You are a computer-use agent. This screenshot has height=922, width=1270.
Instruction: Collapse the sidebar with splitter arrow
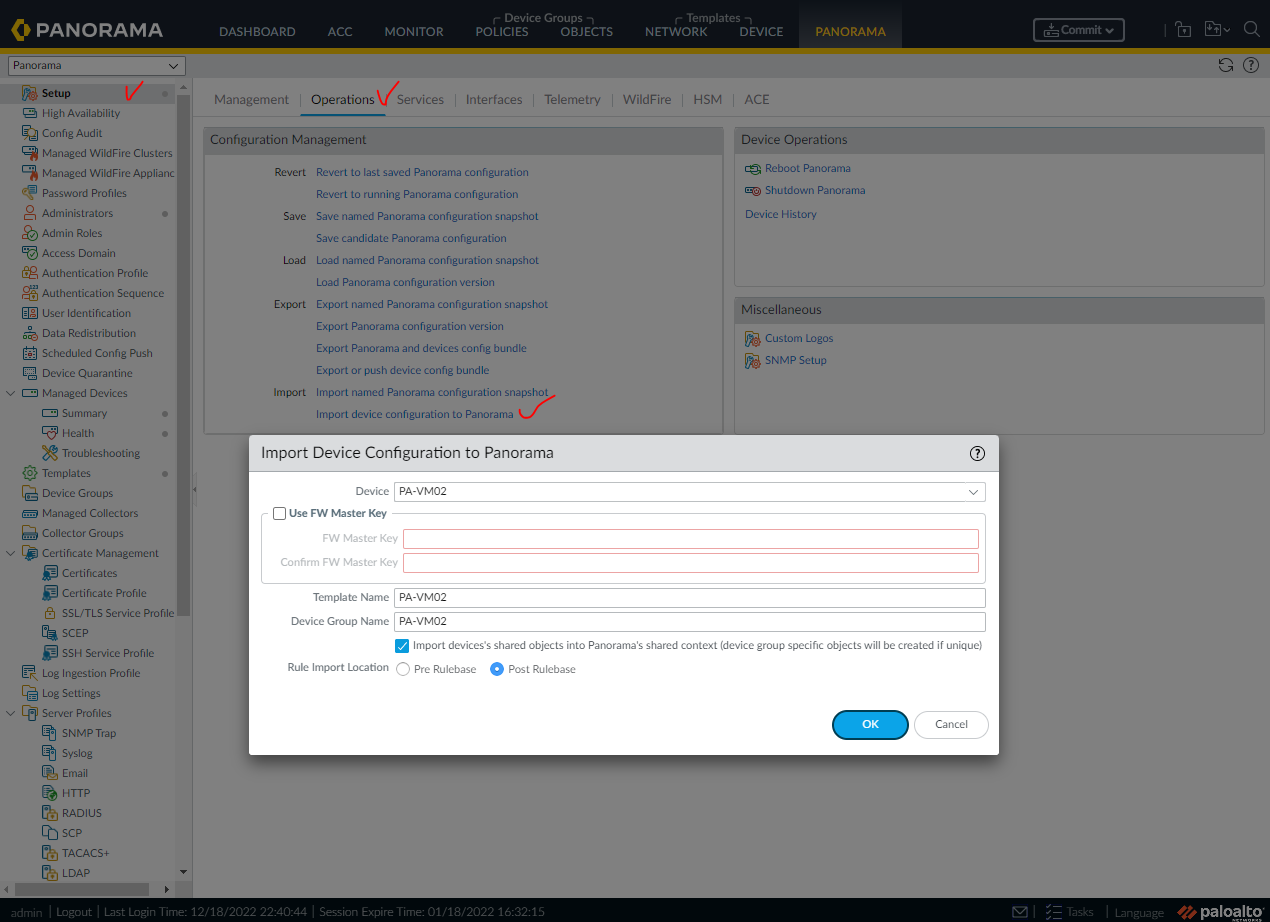[x=195, y=489]
